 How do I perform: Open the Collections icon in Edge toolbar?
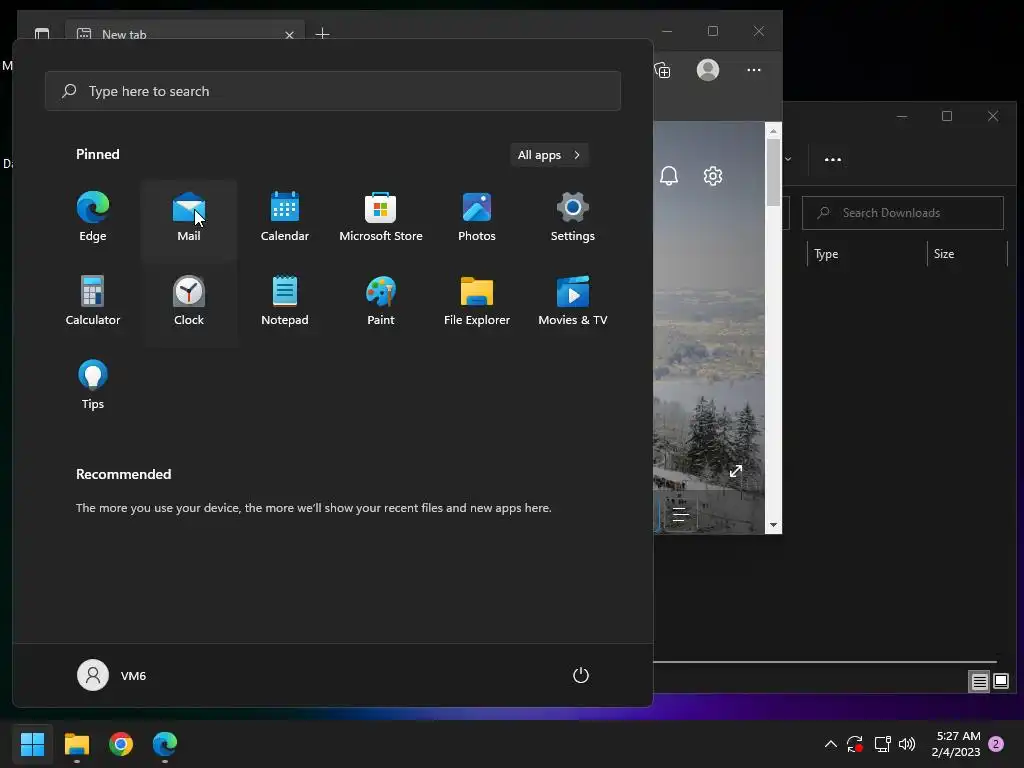pos(662,70)
